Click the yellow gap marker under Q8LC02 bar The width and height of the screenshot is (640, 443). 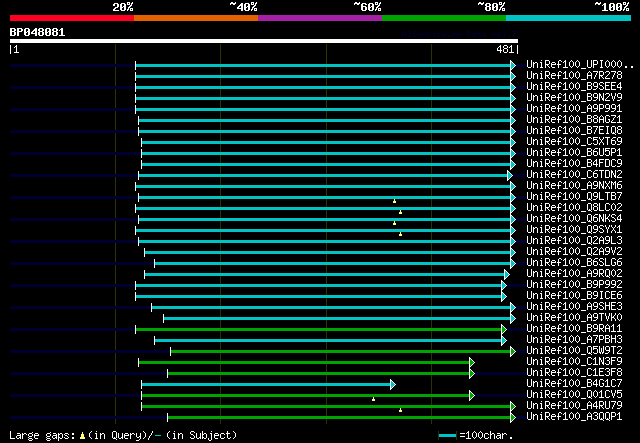coord(400,212)
